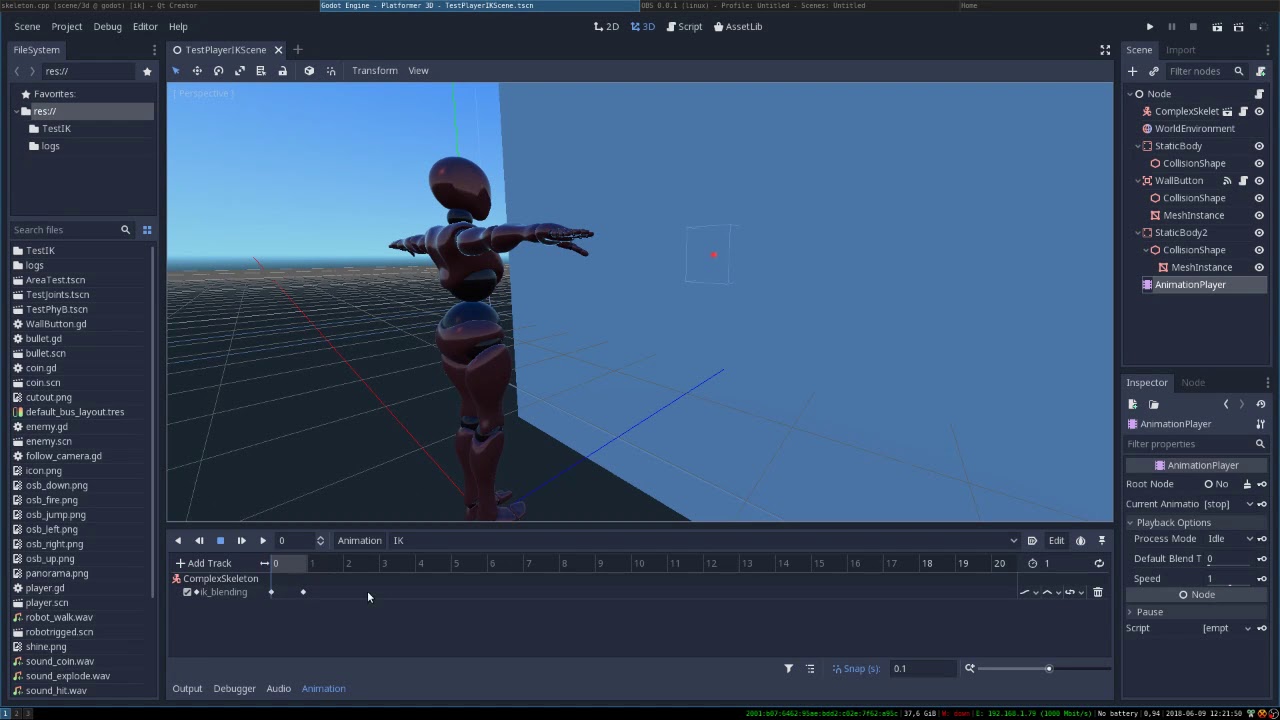The height and width of the screenshot is (720, 1280).
Task: Disable the ik_blending track checkbox
Action: (x=187, y=592)
